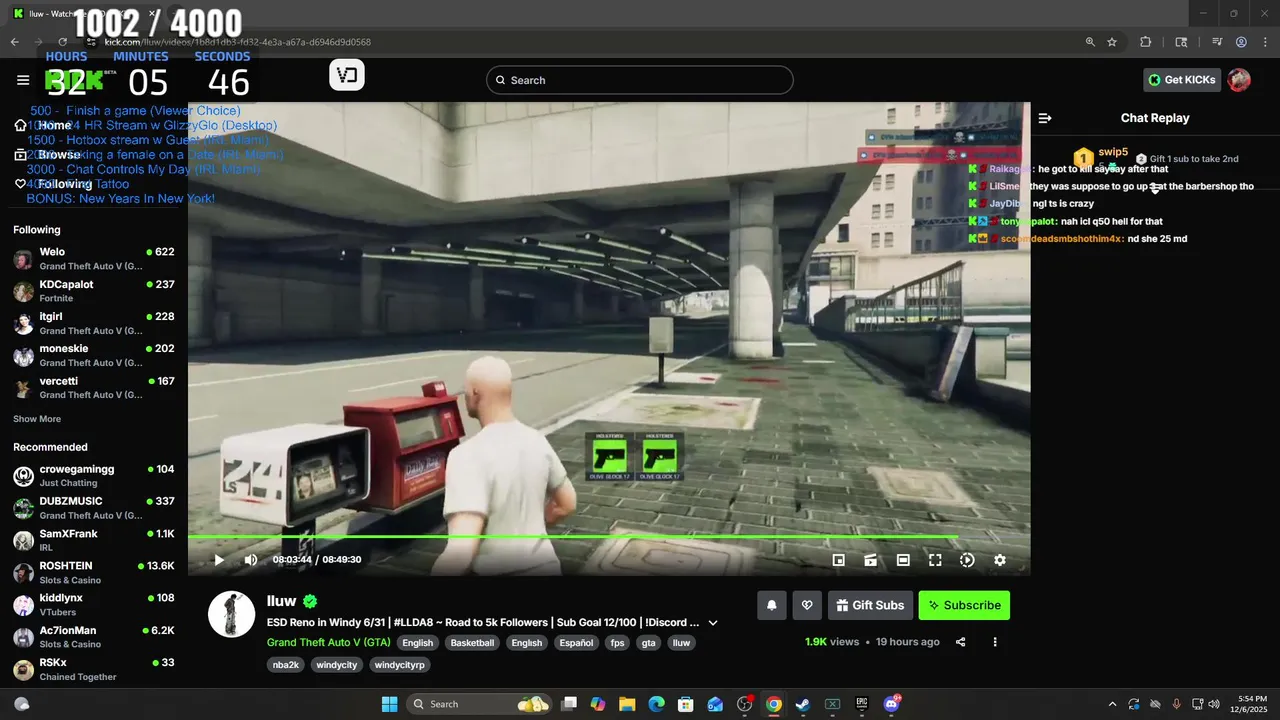Image resolution: width=1280 pixels, height=720 pixels.
Task: Open browser zoom magnifier icon
Action: point(1090,42)
